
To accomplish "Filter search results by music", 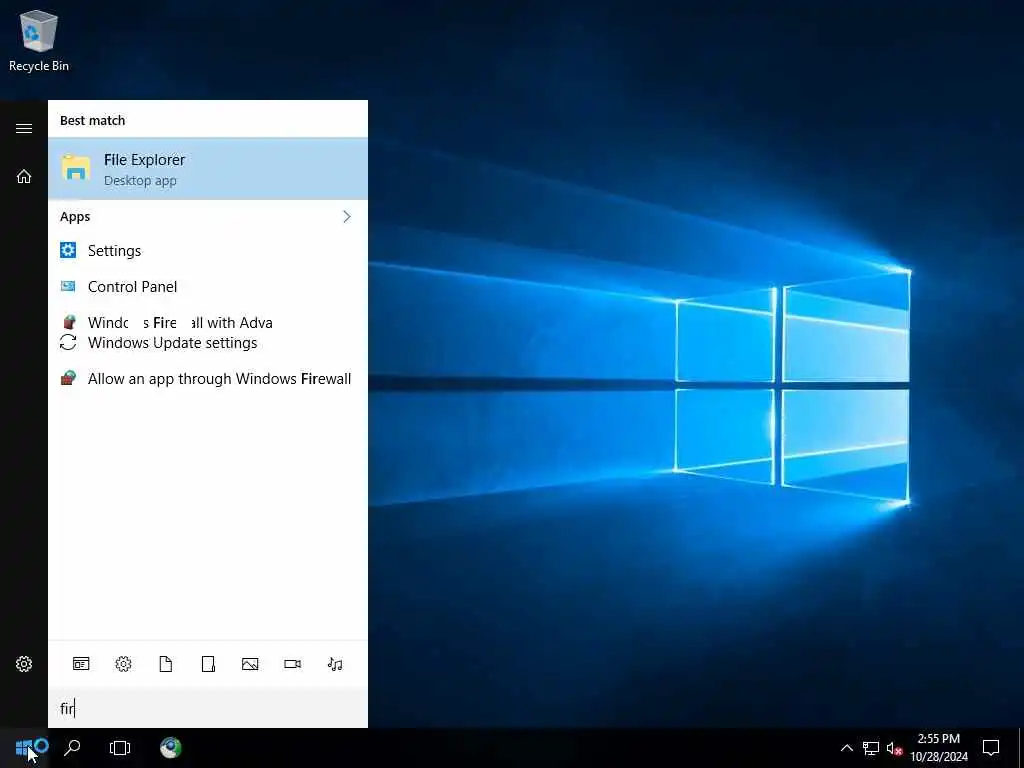I will [x=335, y=664].
